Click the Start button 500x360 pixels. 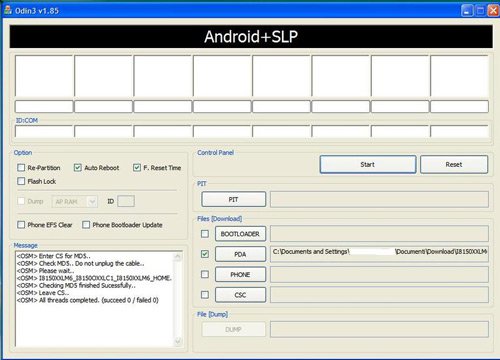(368, 164)
